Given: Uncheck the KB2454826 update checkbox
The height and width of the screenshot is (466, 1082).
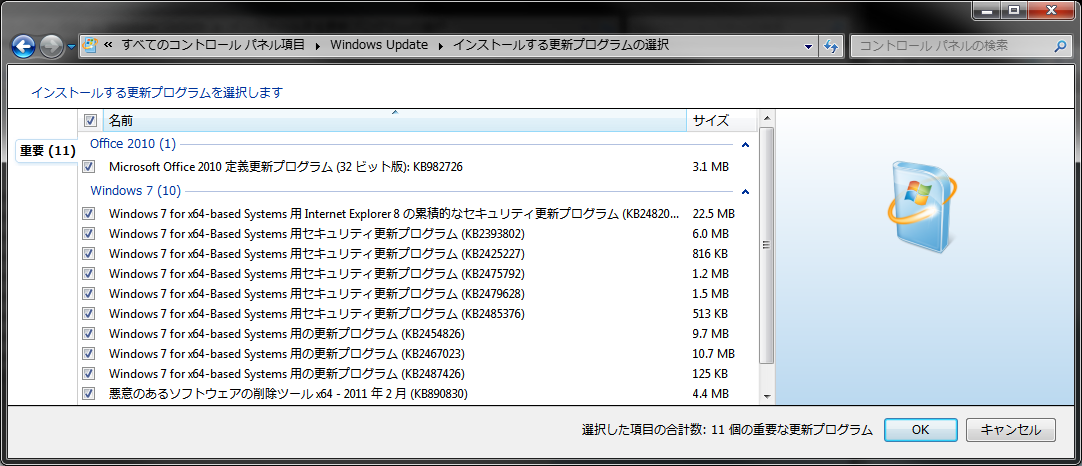Looking at the screenshot, I should click(x=88, y=333).
